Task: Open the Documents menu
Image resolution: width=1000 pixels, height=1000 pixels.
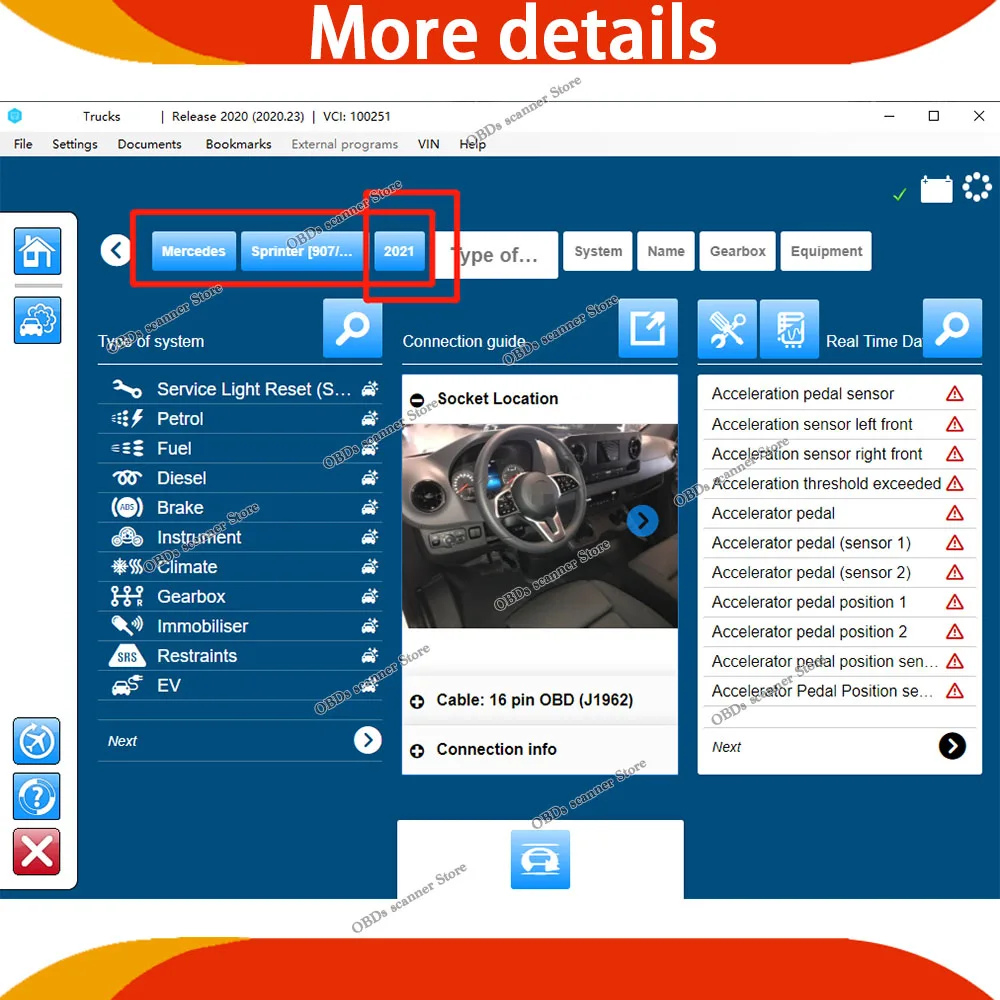Action: 150,144
